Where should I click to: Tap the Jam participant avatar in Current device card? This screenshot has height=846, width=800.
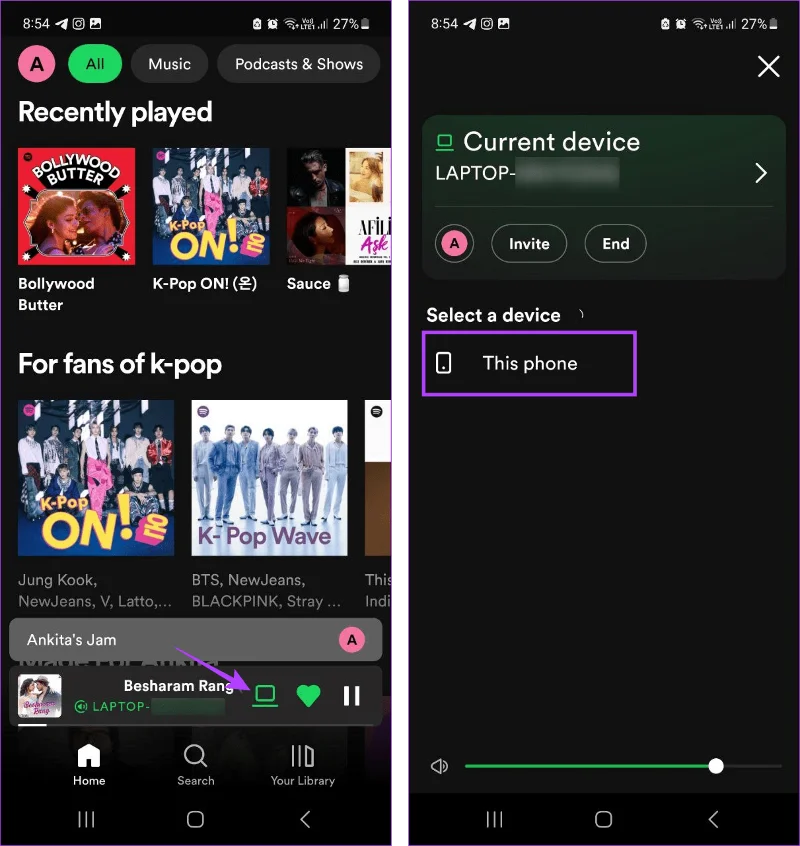pos(454,244)
